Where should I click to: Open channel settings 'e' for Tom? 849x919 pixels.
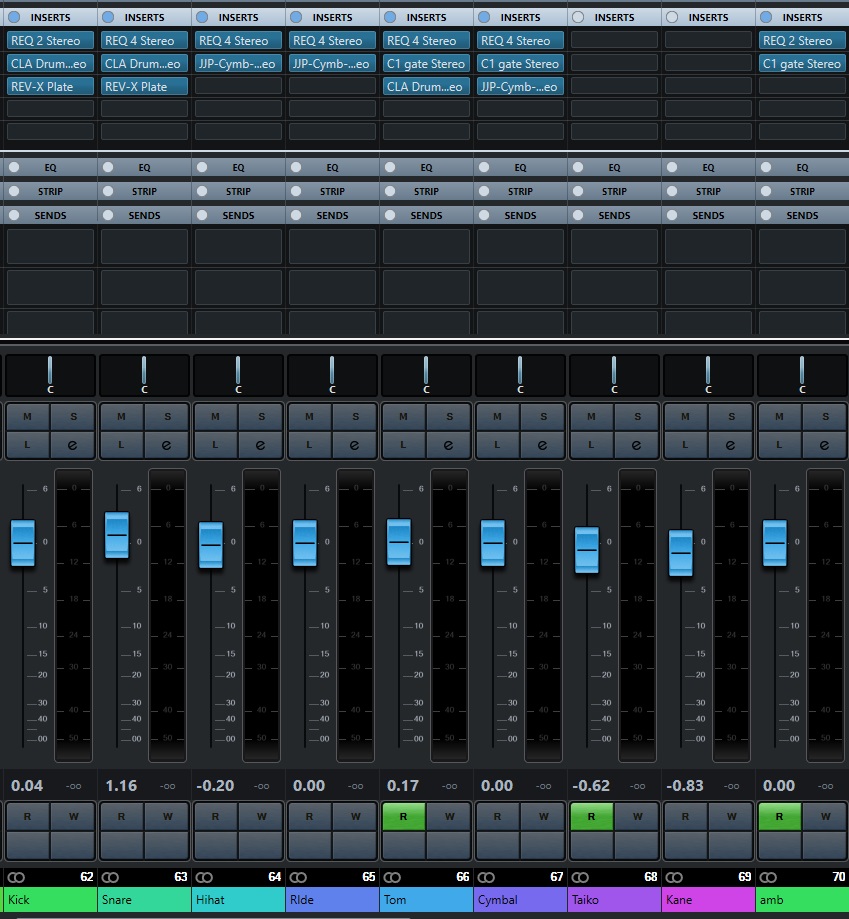(x=449, y=445)
